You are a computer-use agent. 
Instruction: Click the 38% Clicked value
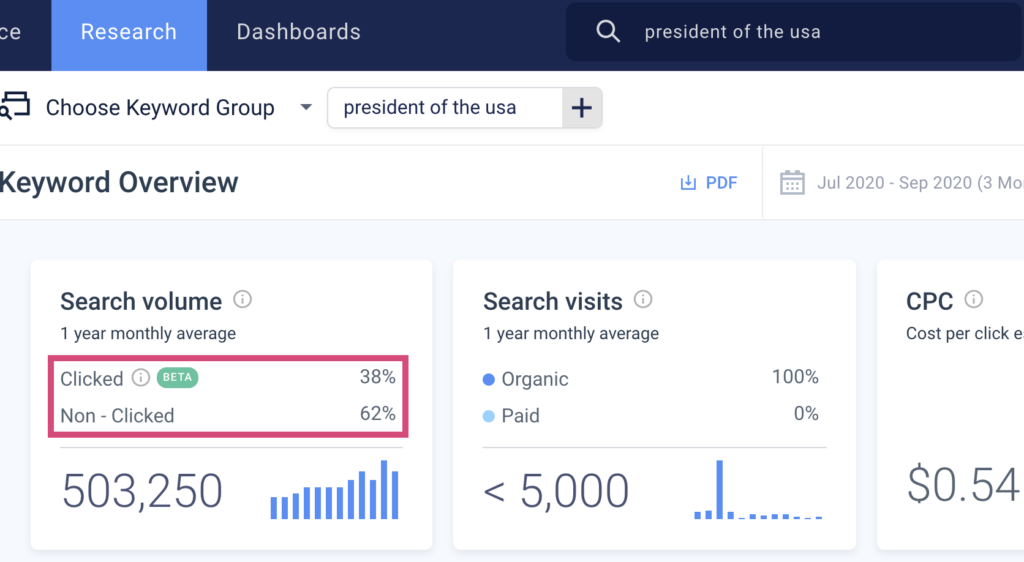pos(377,377)
